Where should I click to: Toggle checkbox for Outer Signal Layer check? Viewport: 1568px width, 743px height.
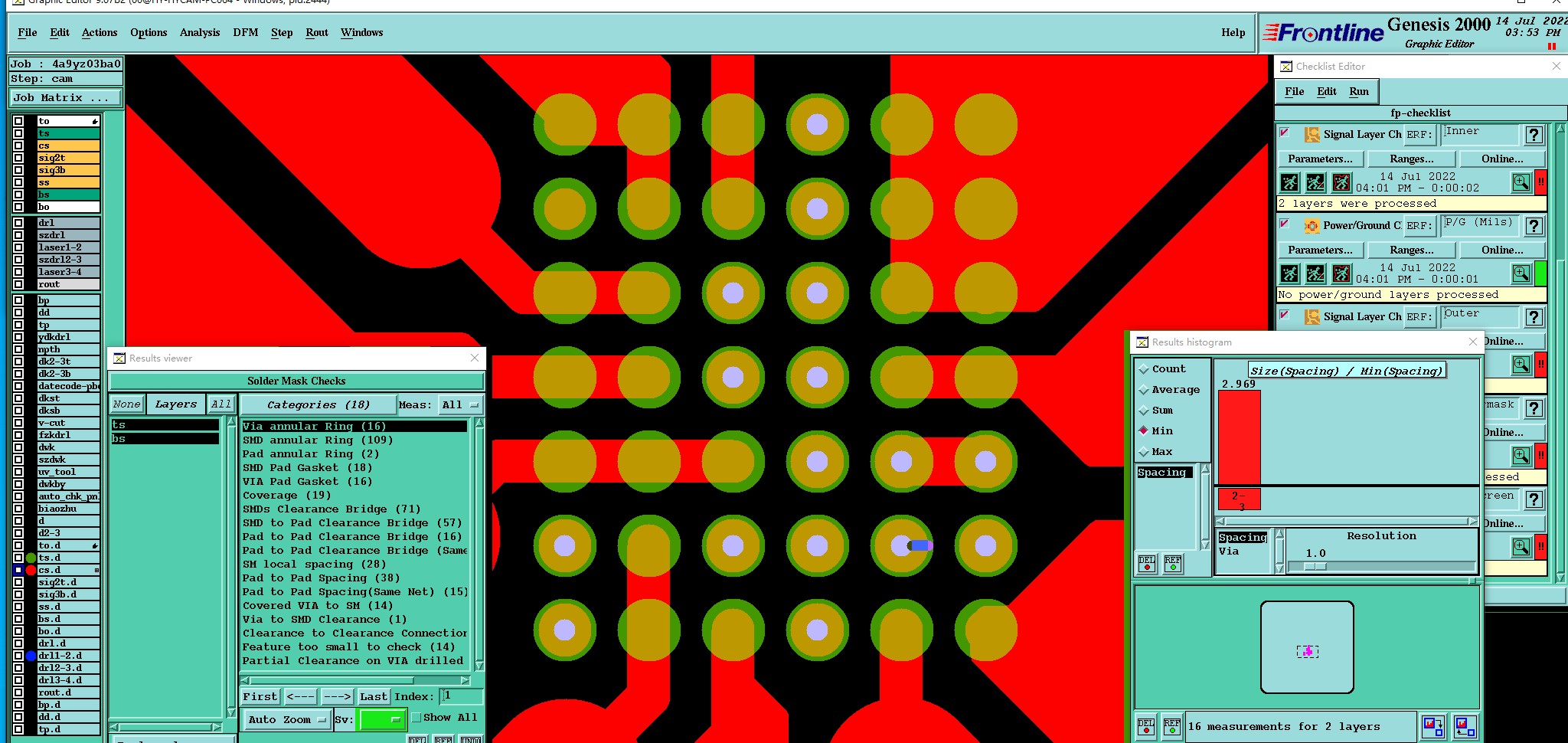pos(1285,316)
